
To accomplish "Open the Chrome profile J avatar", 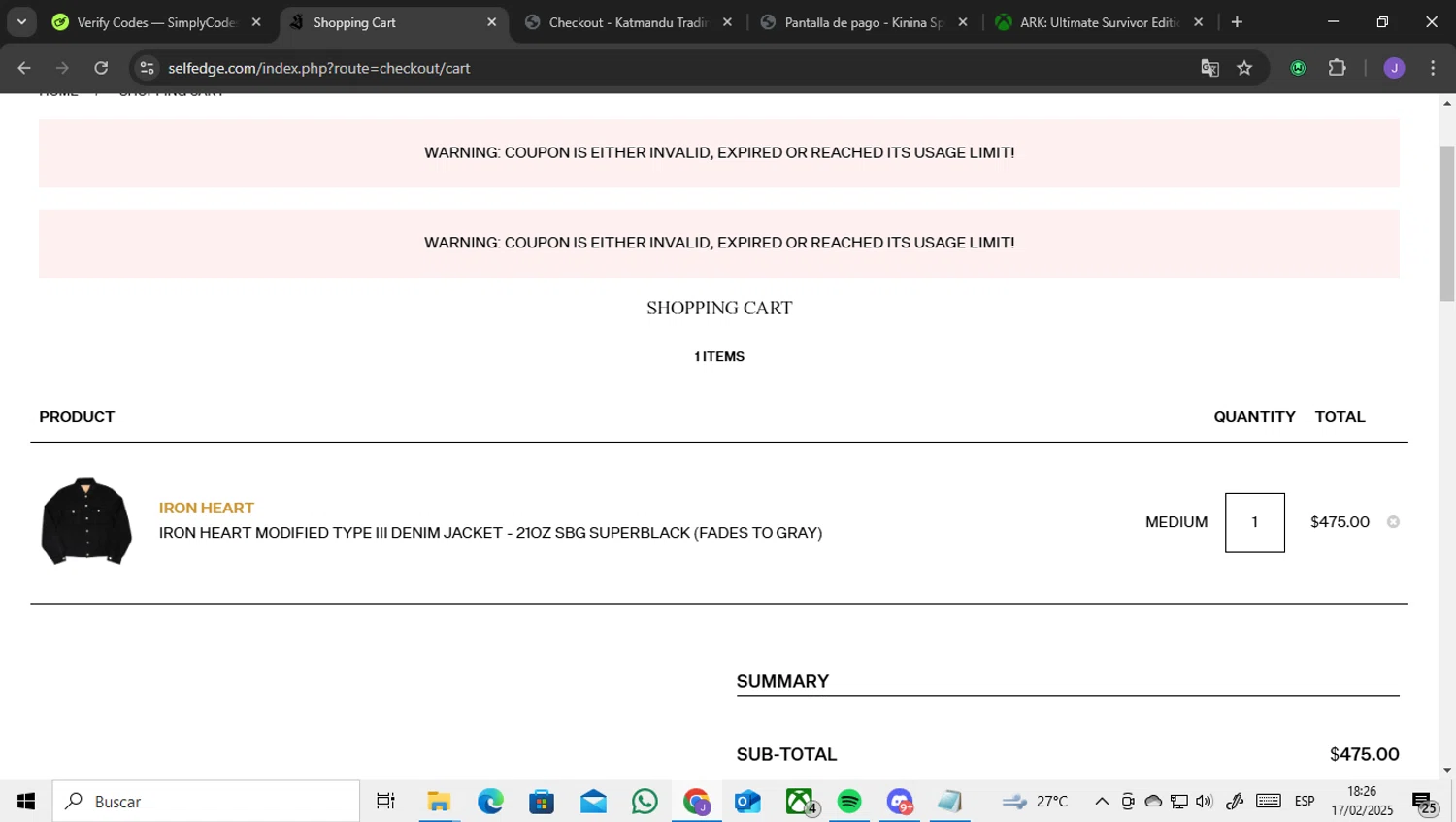I will [1394, 68].
